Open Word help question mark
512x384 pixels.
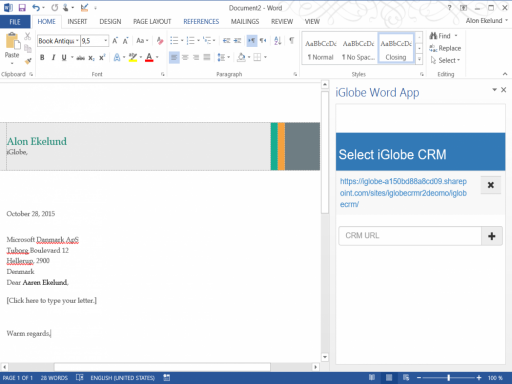coord(449,8)
